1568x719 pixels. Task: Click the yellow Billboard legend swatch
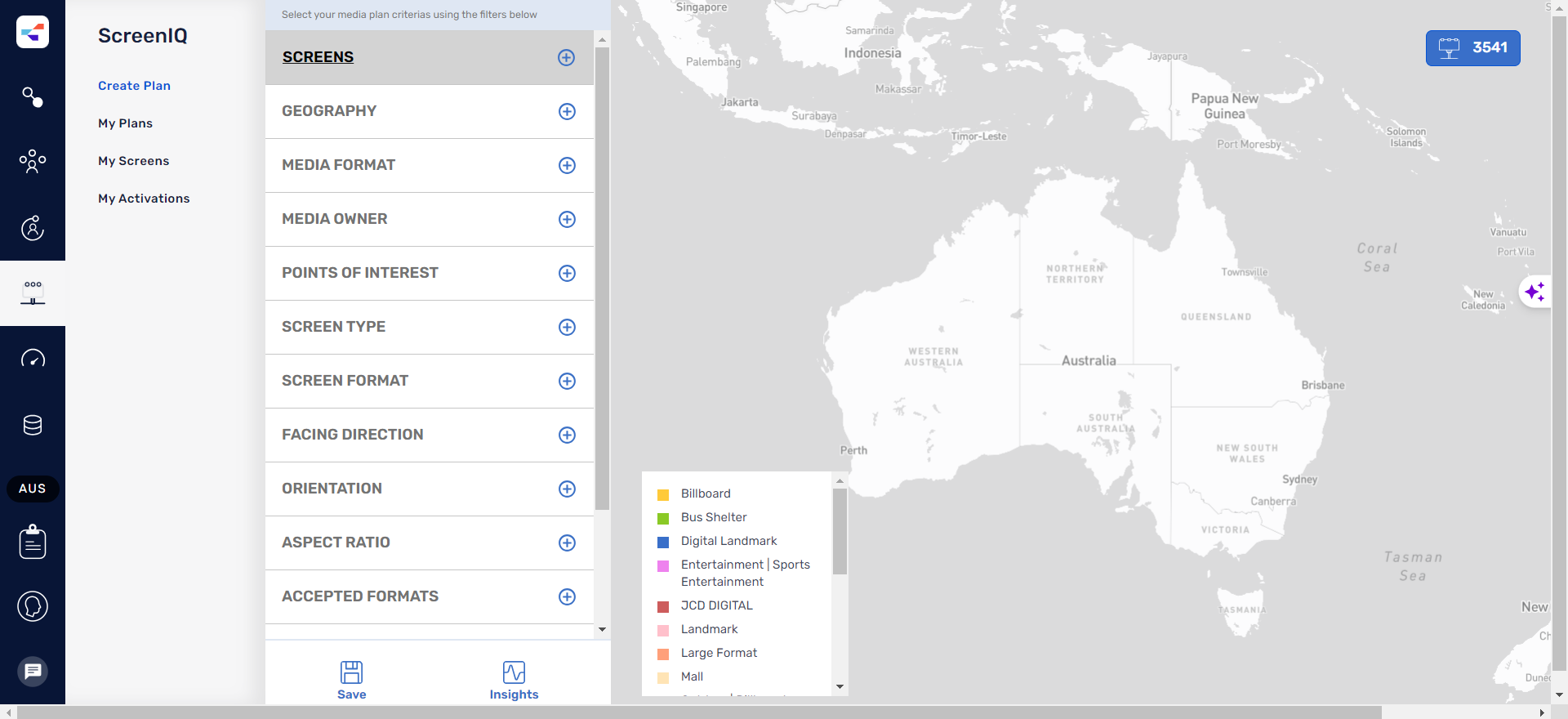(663, 494)
